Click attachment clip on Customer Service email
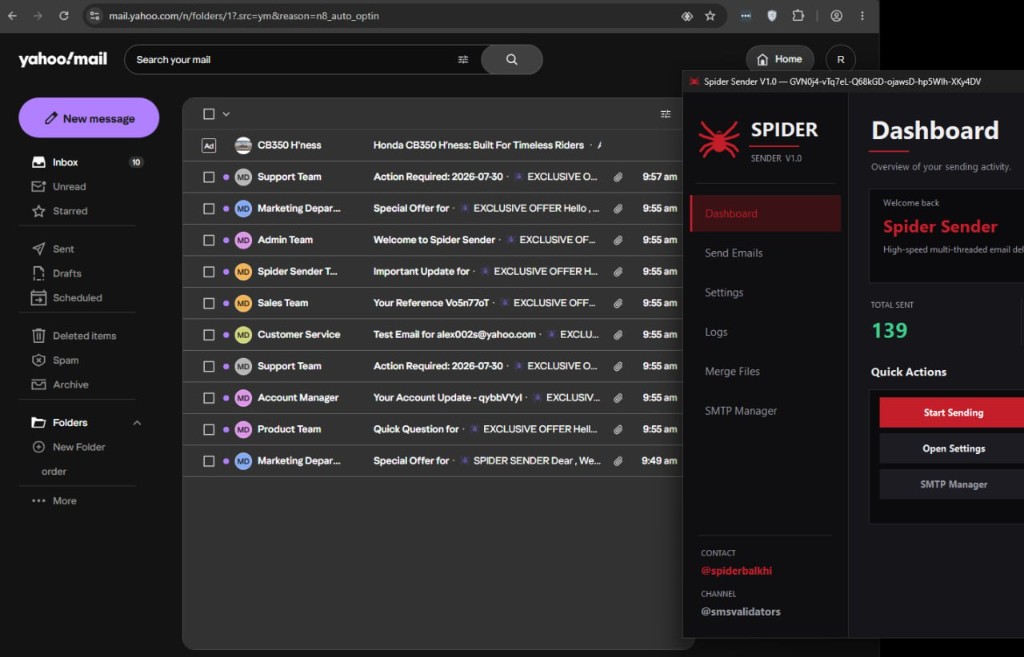 (x=618, y=335)
